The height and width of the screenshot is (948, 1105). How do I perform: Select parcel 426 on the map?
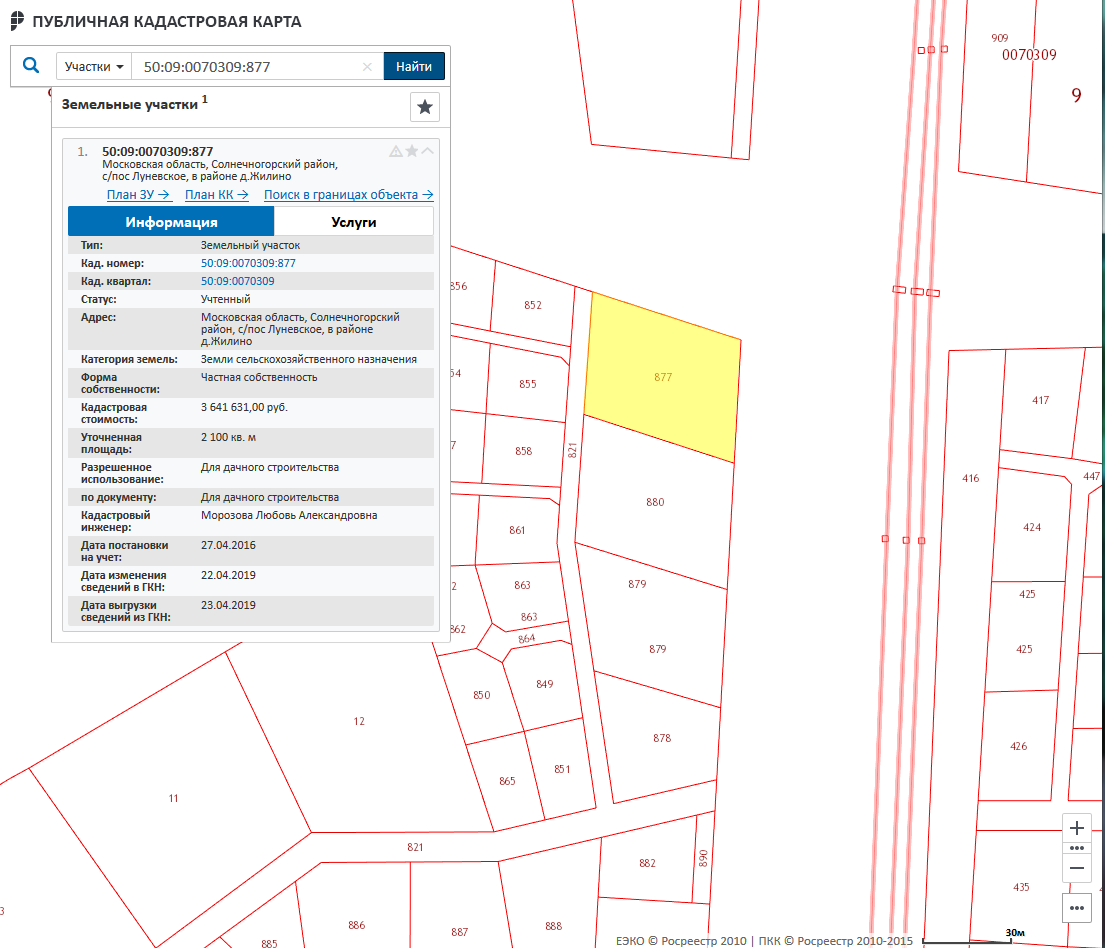click(x=1019, y=746)
